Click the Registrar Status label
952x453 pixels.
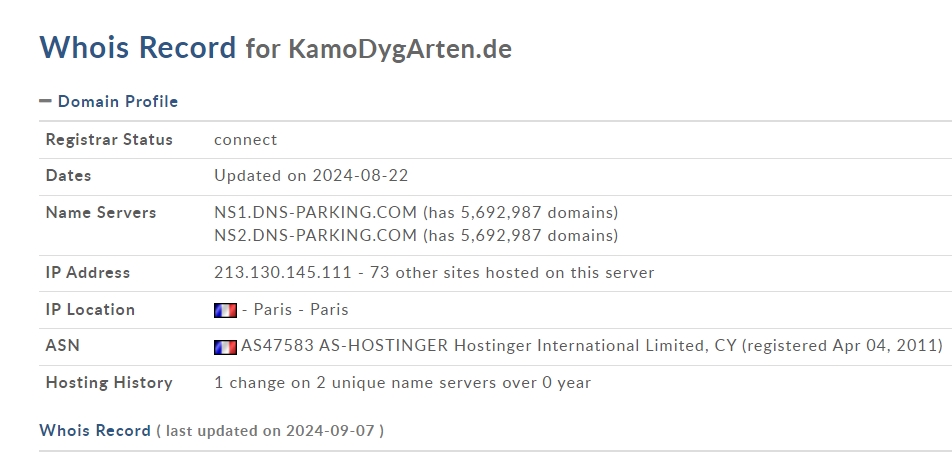click(x=109, y=140)
